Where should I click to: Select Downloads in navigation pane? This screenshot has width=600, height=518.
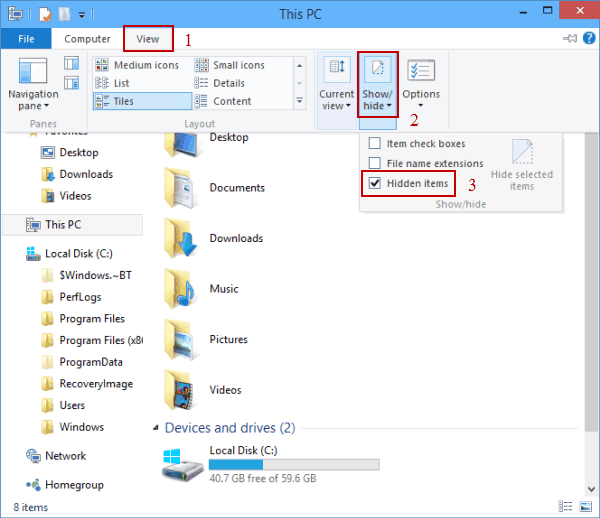[x=77, y=174]
